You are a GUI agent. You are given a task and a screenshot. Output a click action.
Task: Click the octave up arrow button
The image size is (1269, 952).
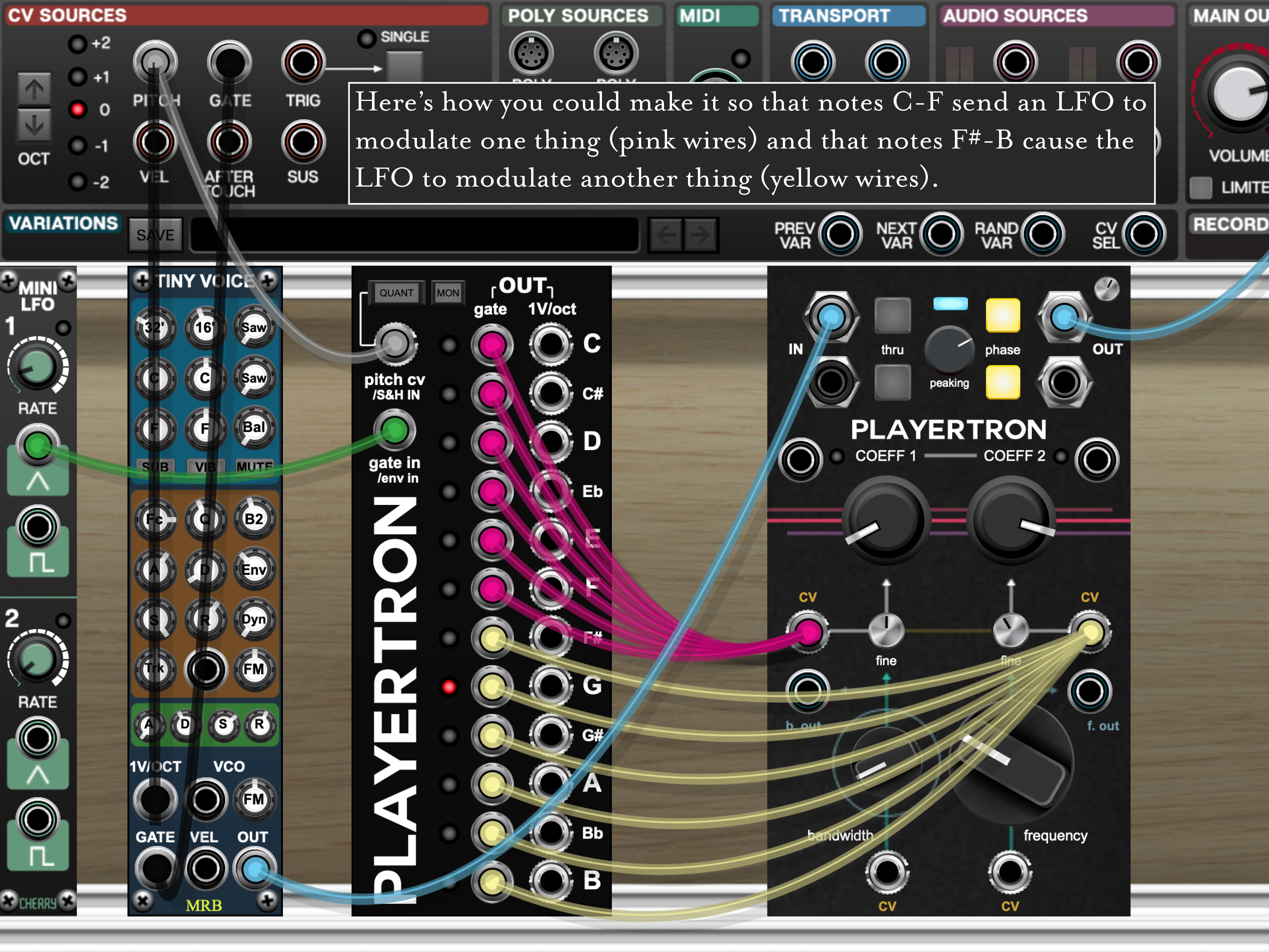(34, 89)
